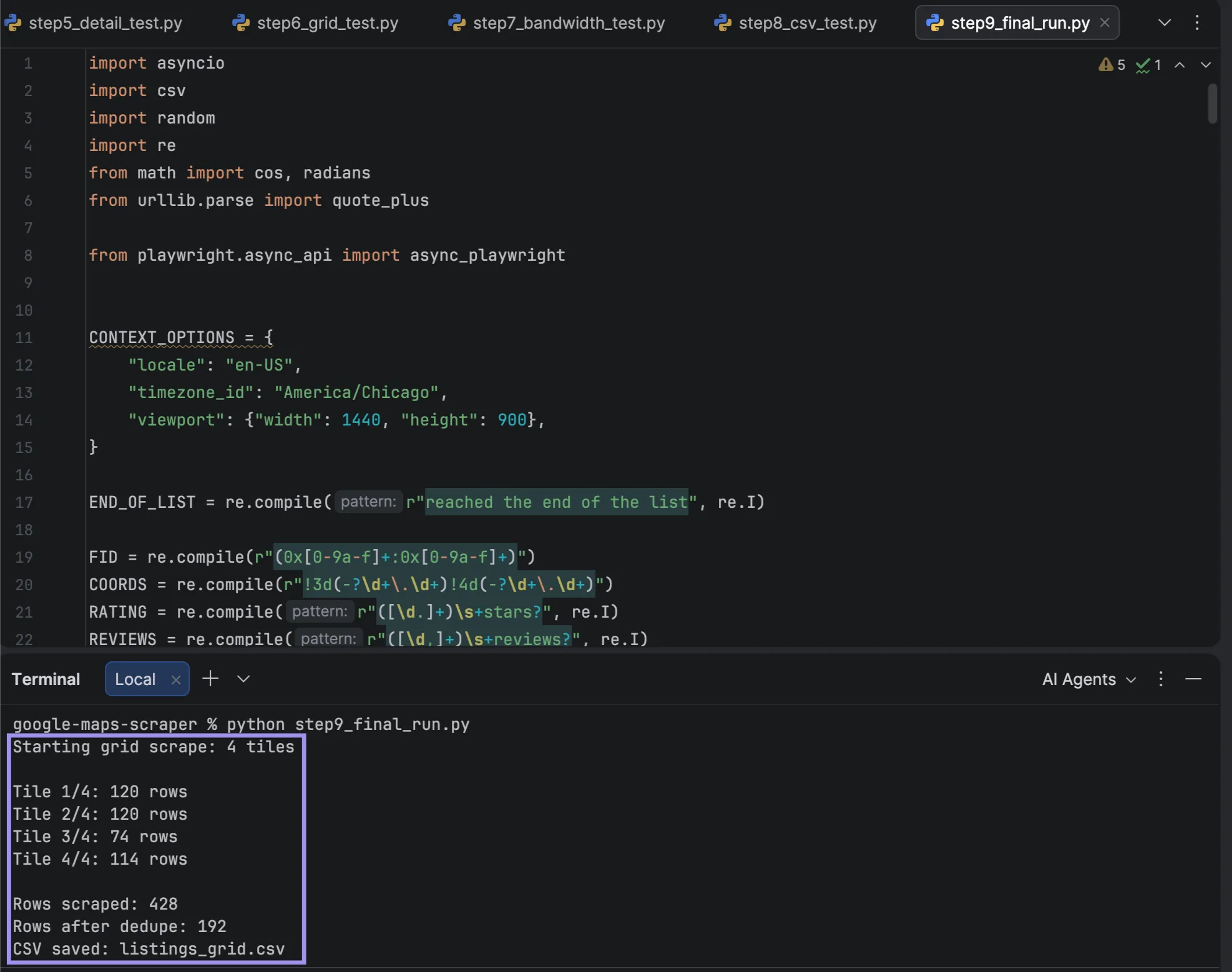This screenshot has height=972, width=1232.
Task: Click the "America/Chicago" string value
Action: (x=356, y=392)
